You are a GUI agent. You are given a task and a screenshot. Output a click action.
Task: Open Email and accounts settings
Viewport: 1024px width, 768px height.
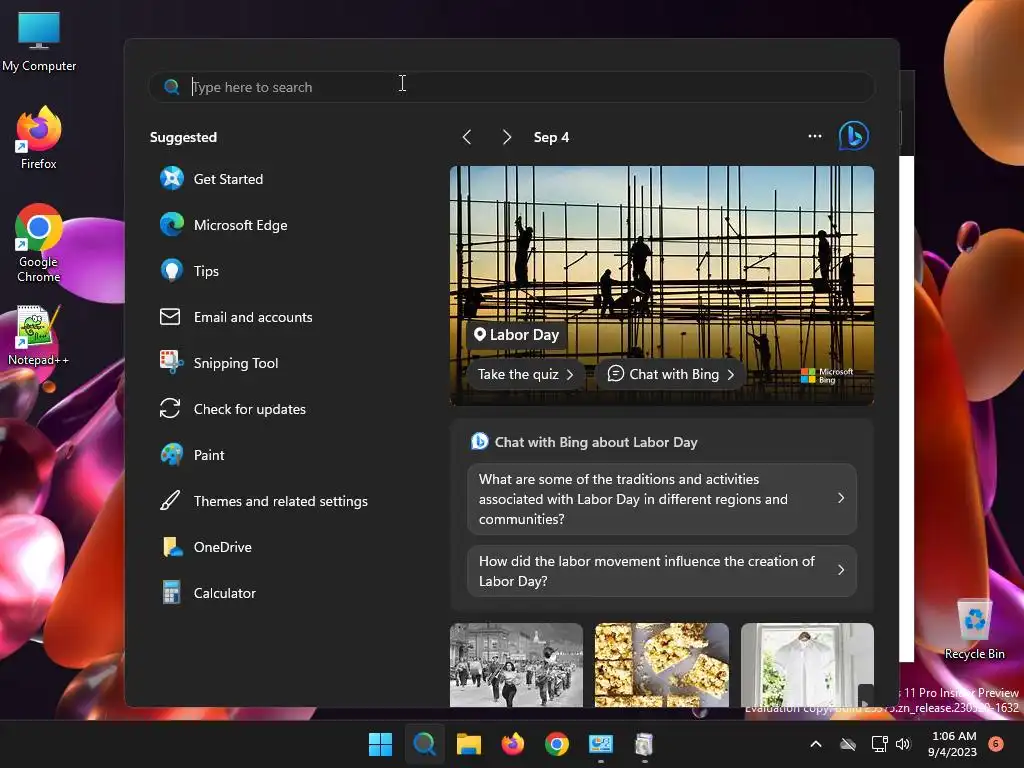click(x=236, y=317)
